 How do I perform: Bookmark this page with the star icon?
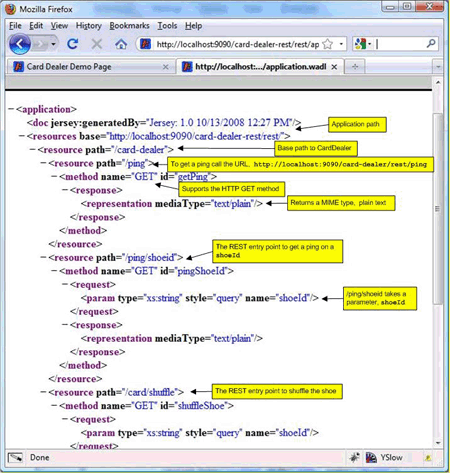coord(328,44)
